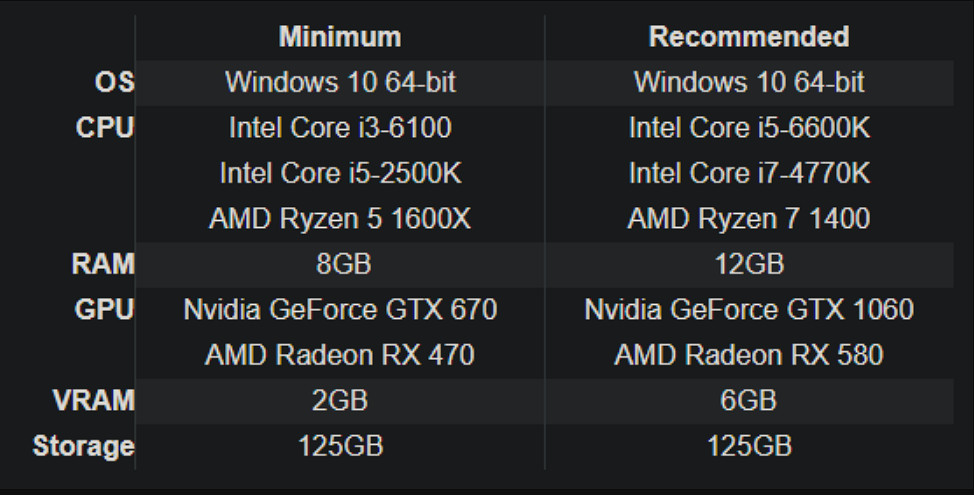
Task: Click the Nvidia GeForce GTX 670 text
Action: [x=340, y=309]
